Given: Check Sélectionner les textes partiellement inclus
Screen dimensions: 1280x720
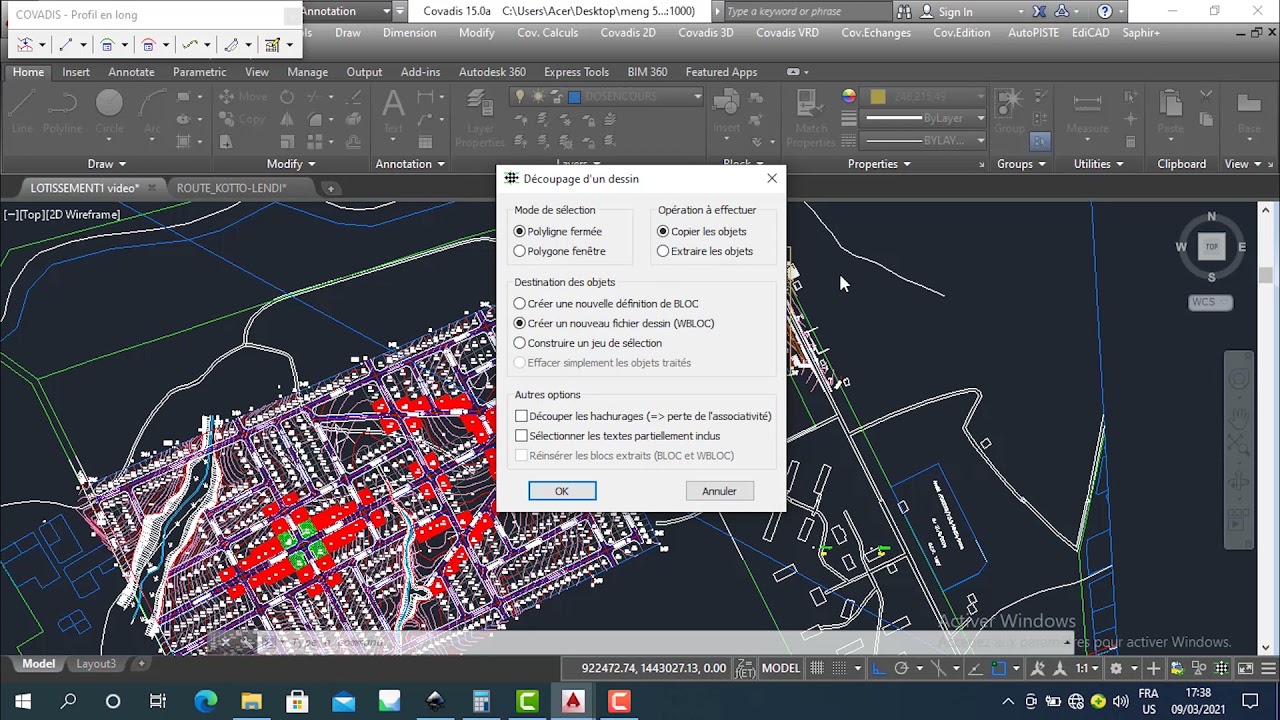Looking at the screenshot, I should click(x=521, y=436).
